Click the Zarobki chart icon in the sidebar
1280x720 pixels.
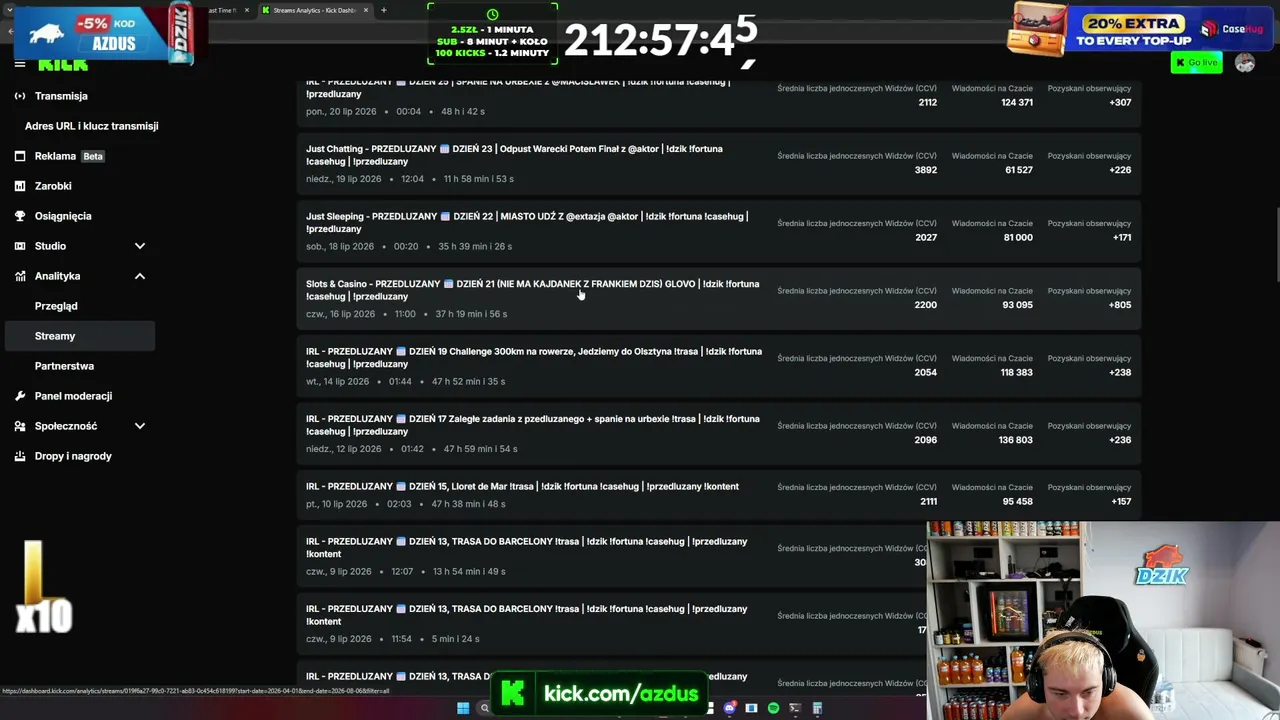20,186
